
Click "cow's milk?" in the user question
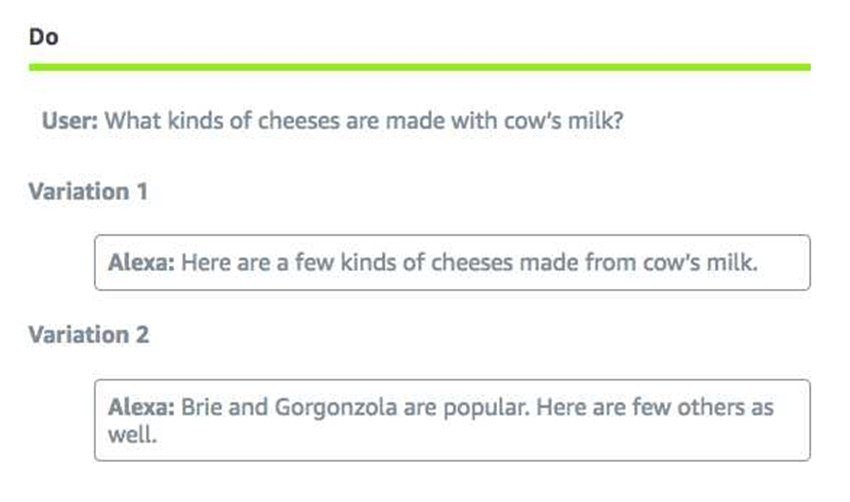point(563,120)
